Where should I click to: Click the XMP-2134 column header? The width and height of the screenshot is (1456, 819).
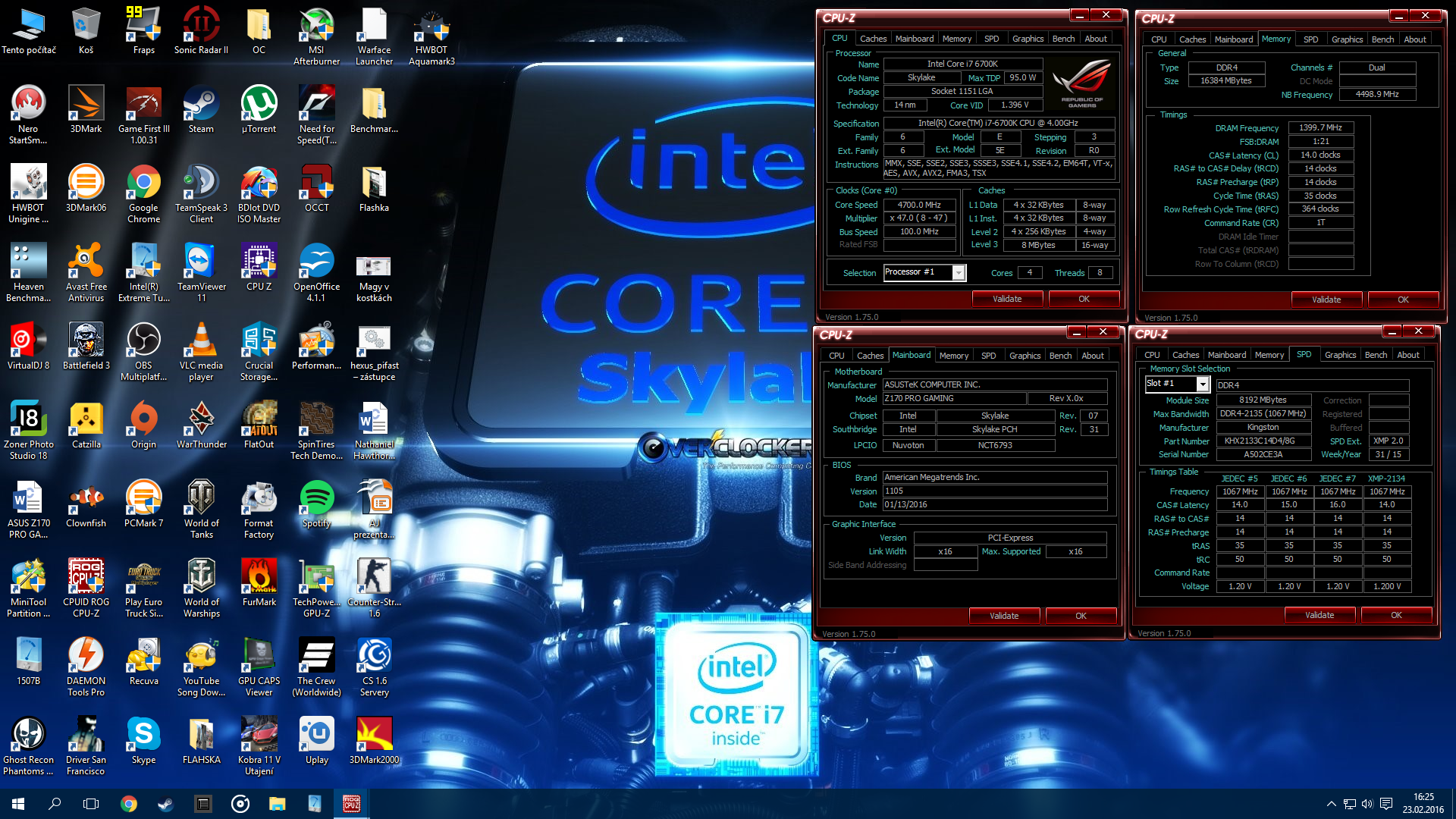coord(1386,479)
